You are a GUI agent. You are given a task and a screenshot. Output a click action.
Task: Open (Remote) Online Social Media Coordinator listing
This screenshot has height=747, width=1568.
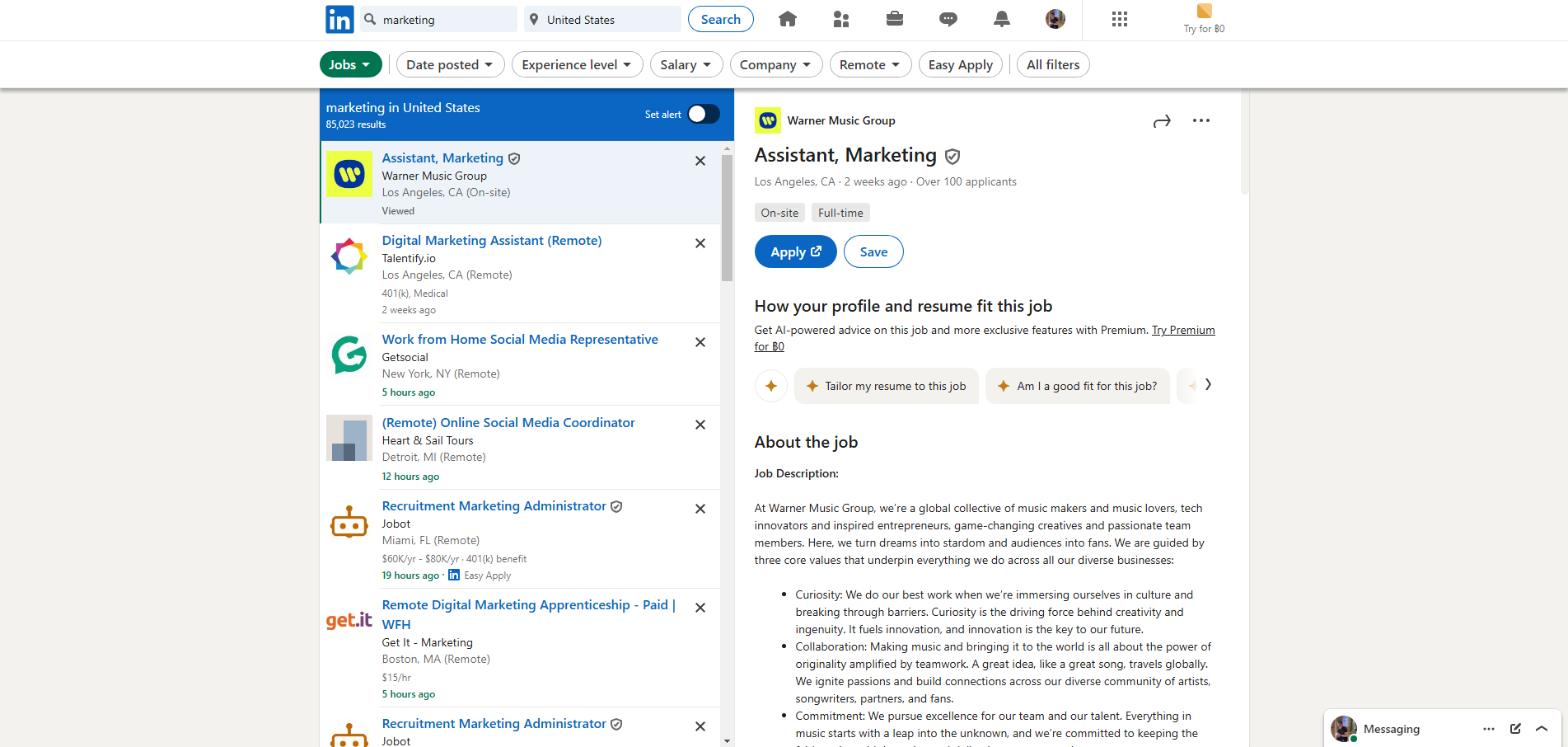tap(508, 422)
